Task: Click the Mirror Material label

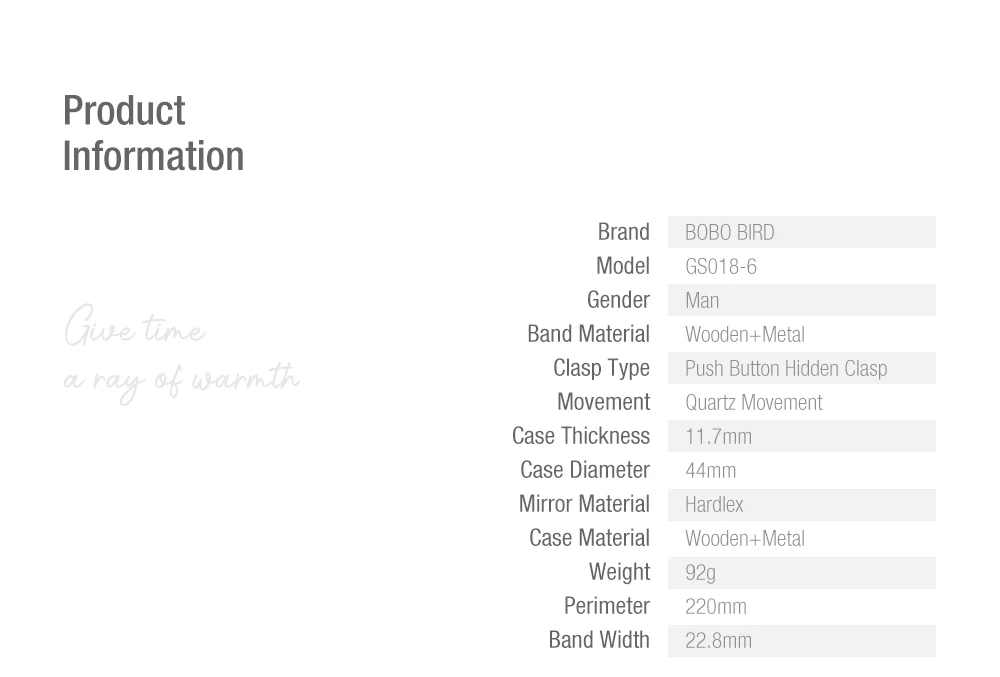Action: coord(584,504)
